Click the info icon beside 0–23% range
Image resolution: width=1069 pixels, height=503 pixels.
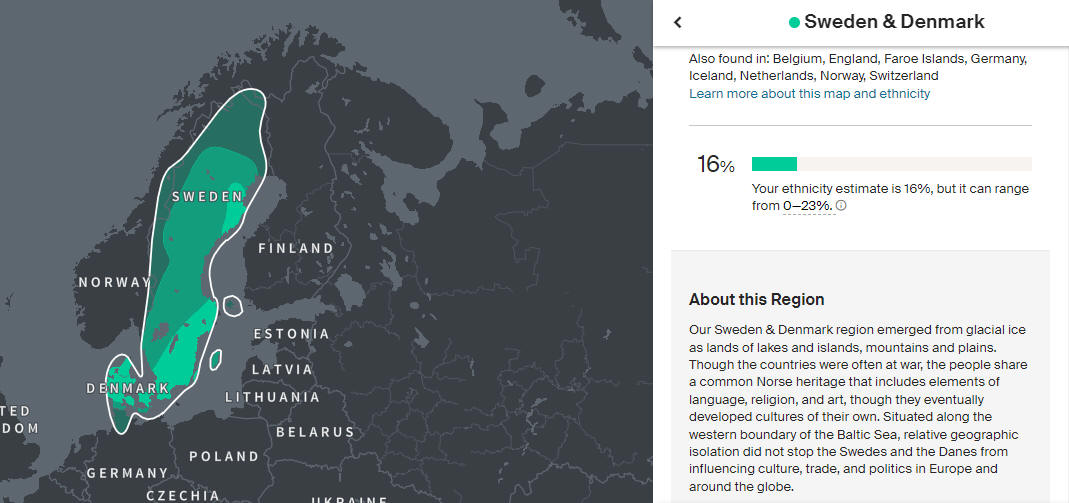(841, 206)
